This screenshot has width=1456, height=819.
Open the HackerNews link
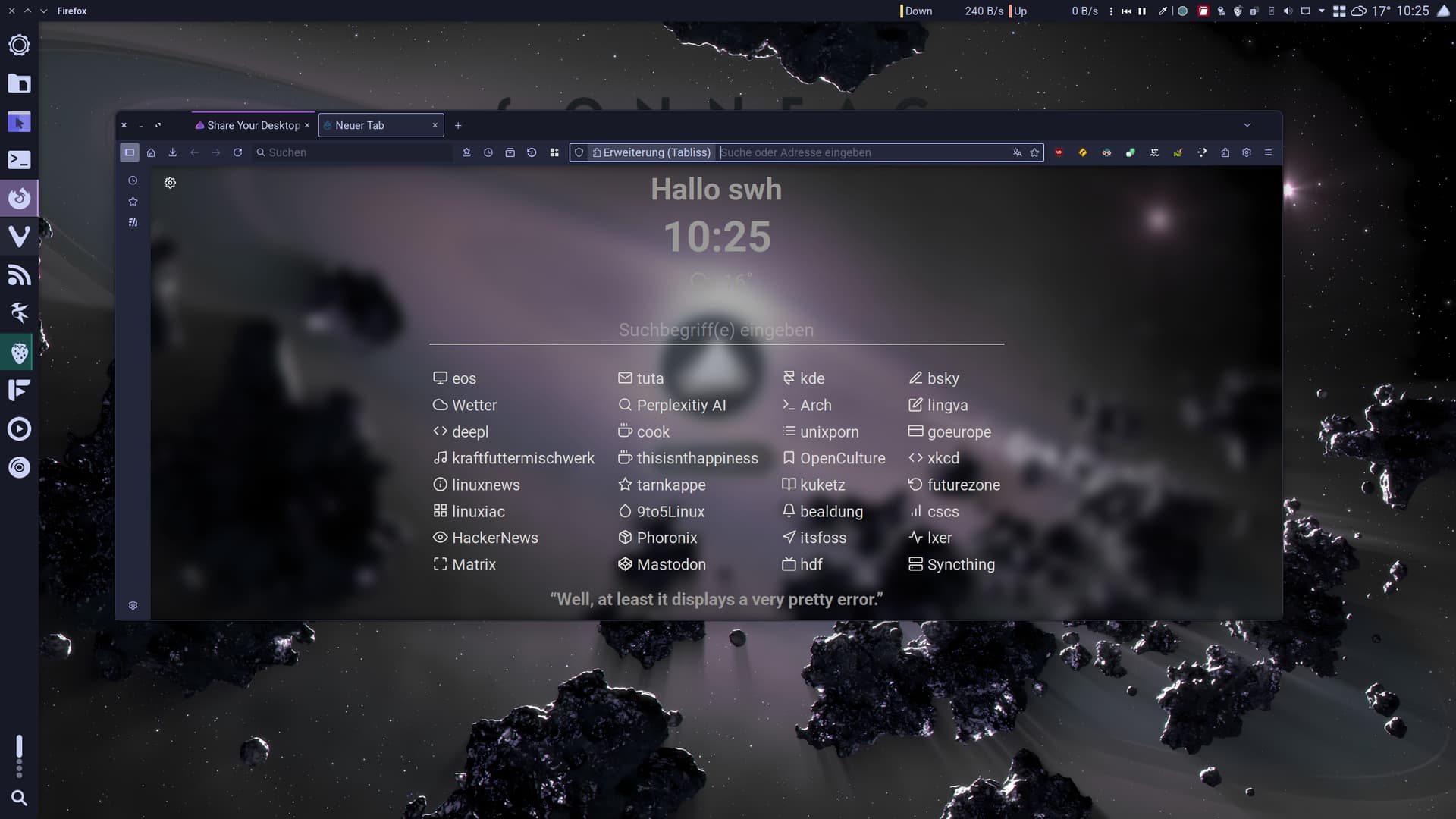(x=485, y=538)
